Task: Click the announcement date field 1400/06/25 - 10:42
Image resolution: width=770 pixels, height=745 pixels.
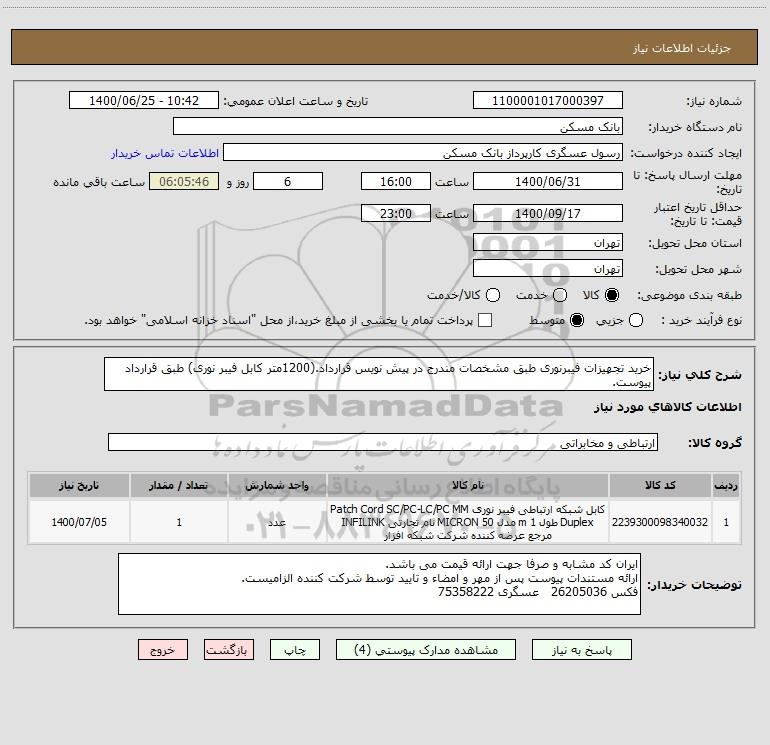Action: click(x=144, y=101)
